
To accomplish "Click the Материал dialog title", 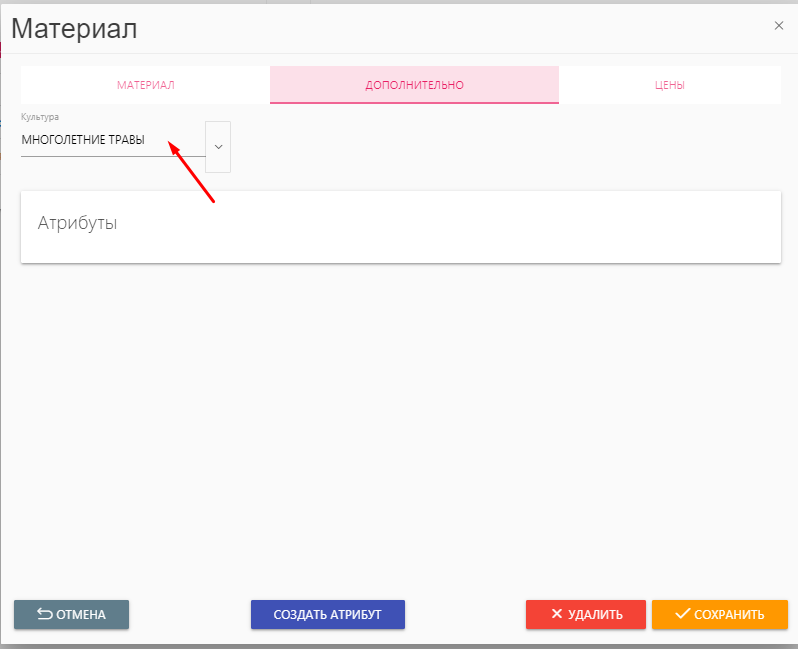I will [x=74, y=29].
